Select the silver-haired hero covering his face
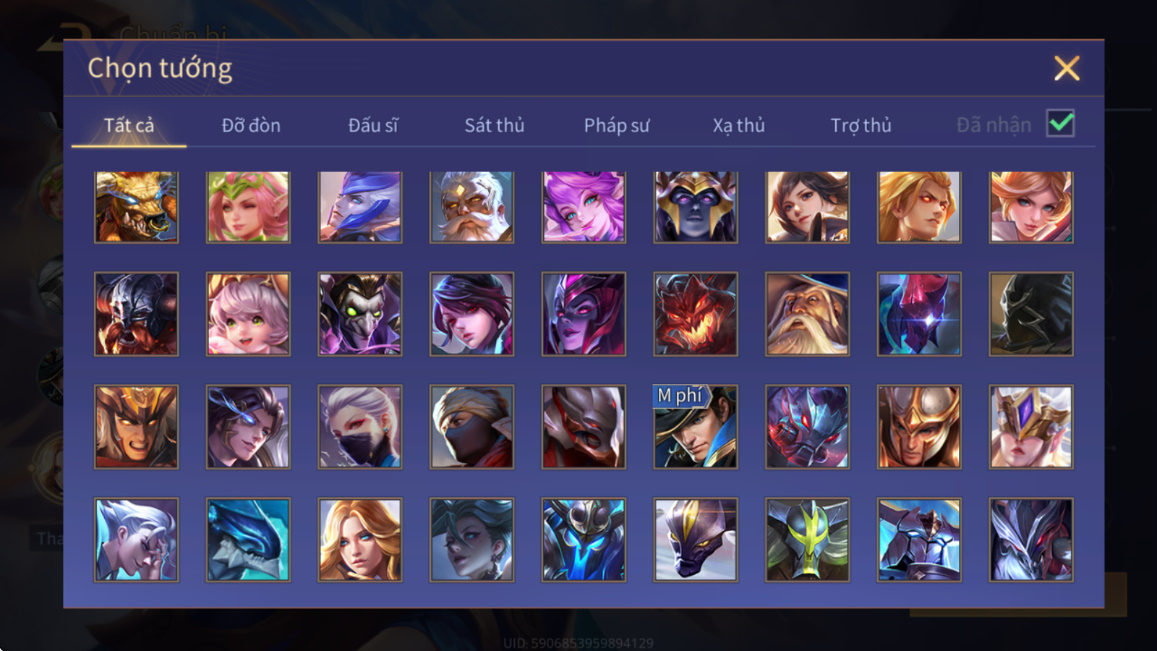This screenshot has height=651, width=1157. point(137,540)
